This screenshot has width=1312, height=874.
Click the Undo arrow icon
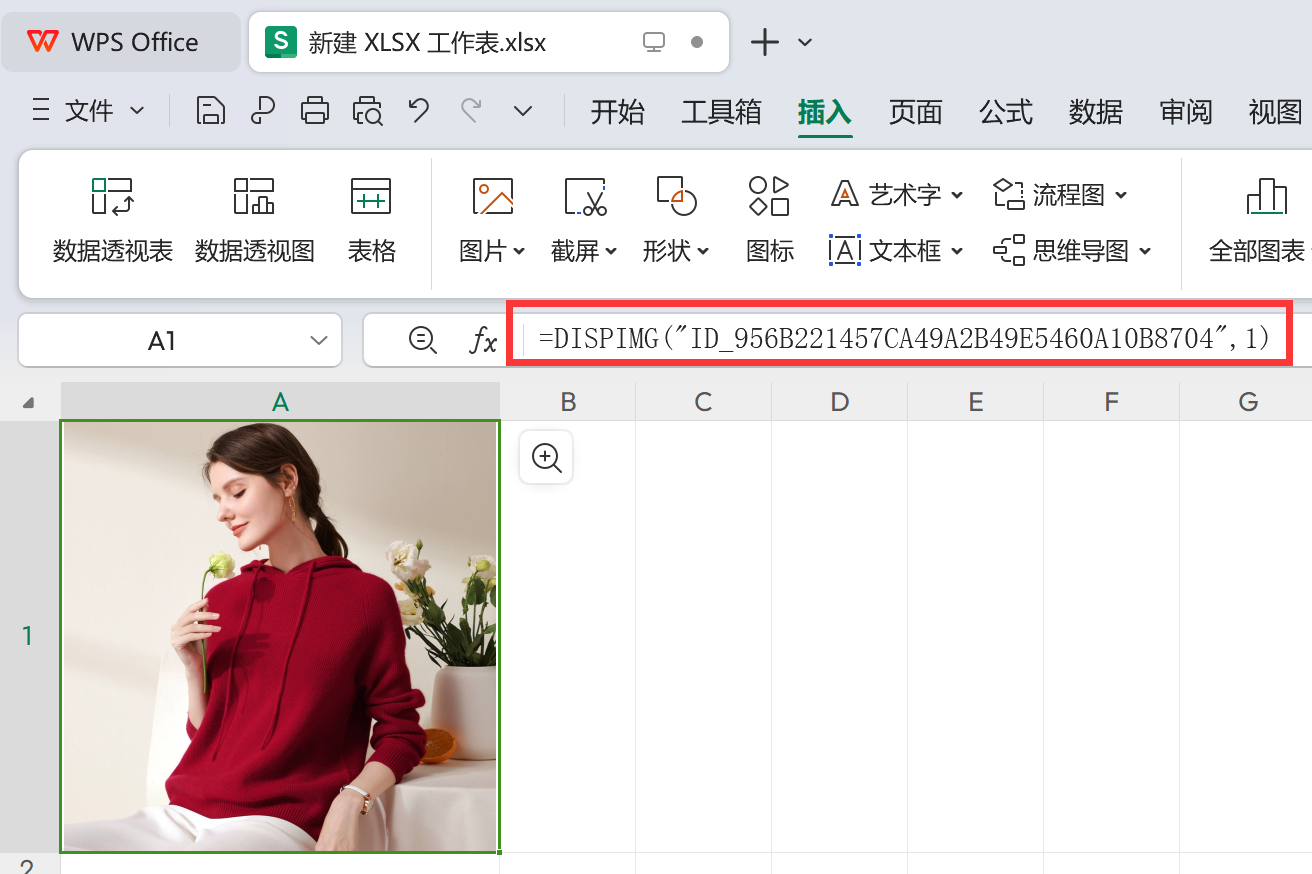pos(419,111)
